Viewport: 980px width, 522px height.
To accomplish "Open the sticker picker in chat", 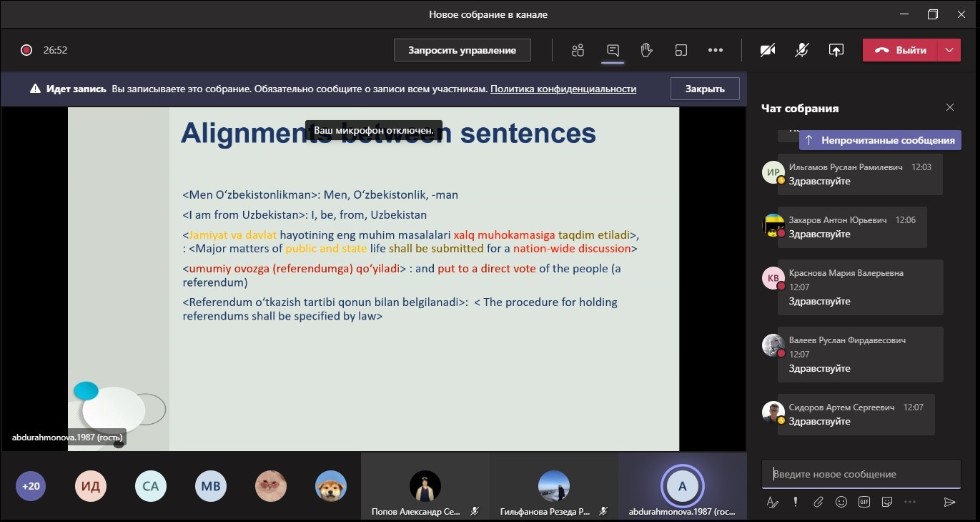I will click(886, 502).
